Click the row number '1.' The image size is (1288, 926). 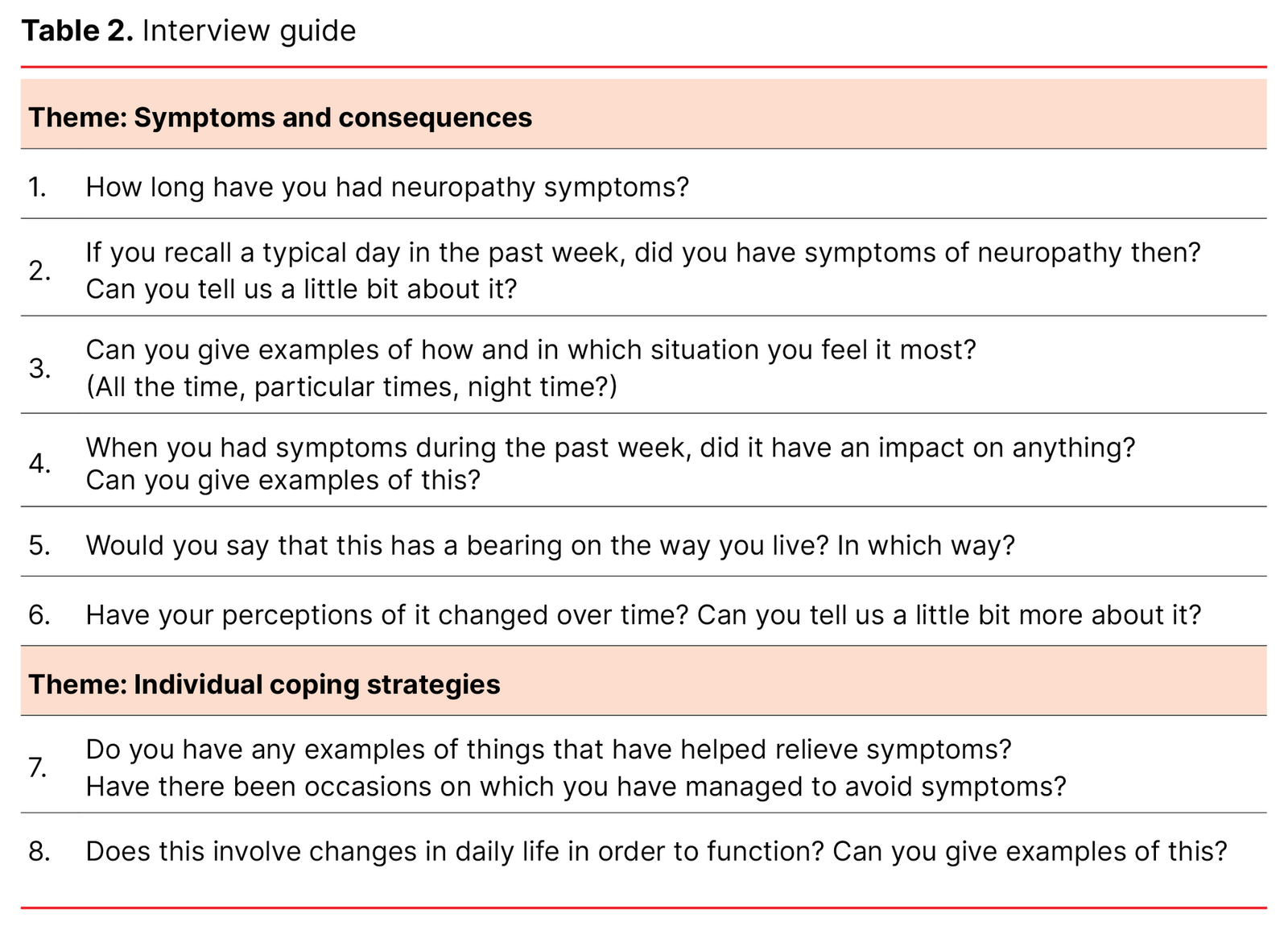(38, 187)
